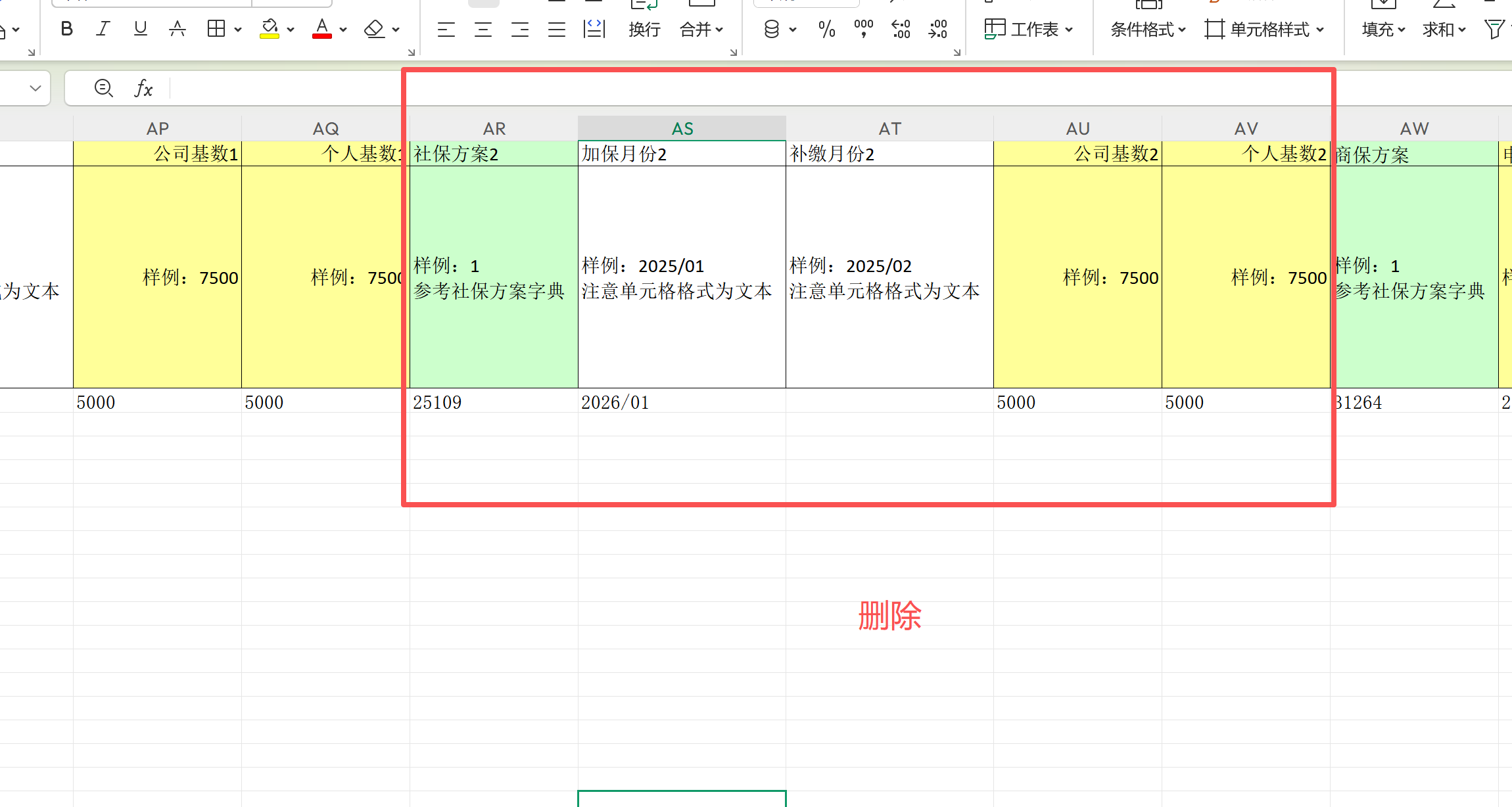Click the cell borders icon
Image resolution: width=1512 pixels, height=807 pixels.
point(216,29)
